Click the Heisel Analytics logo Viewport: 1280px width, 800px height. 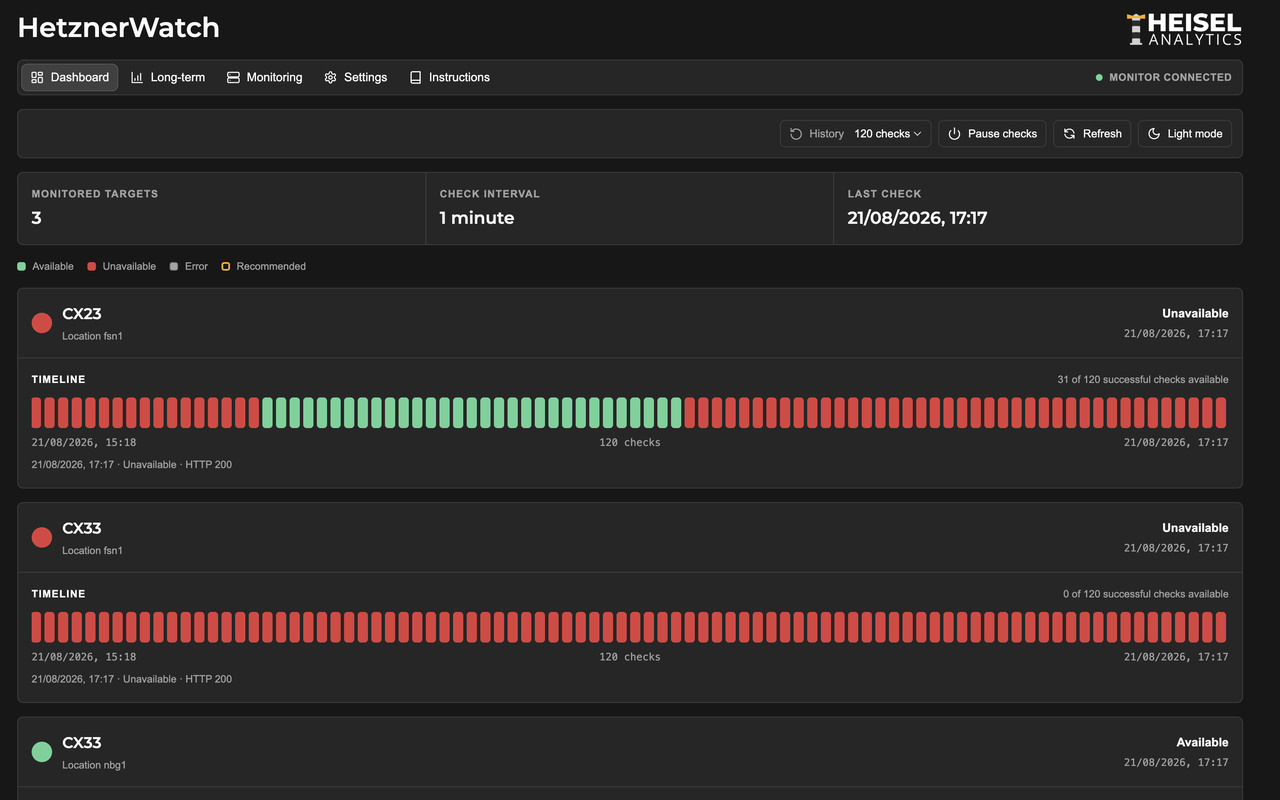[1184, 29]
